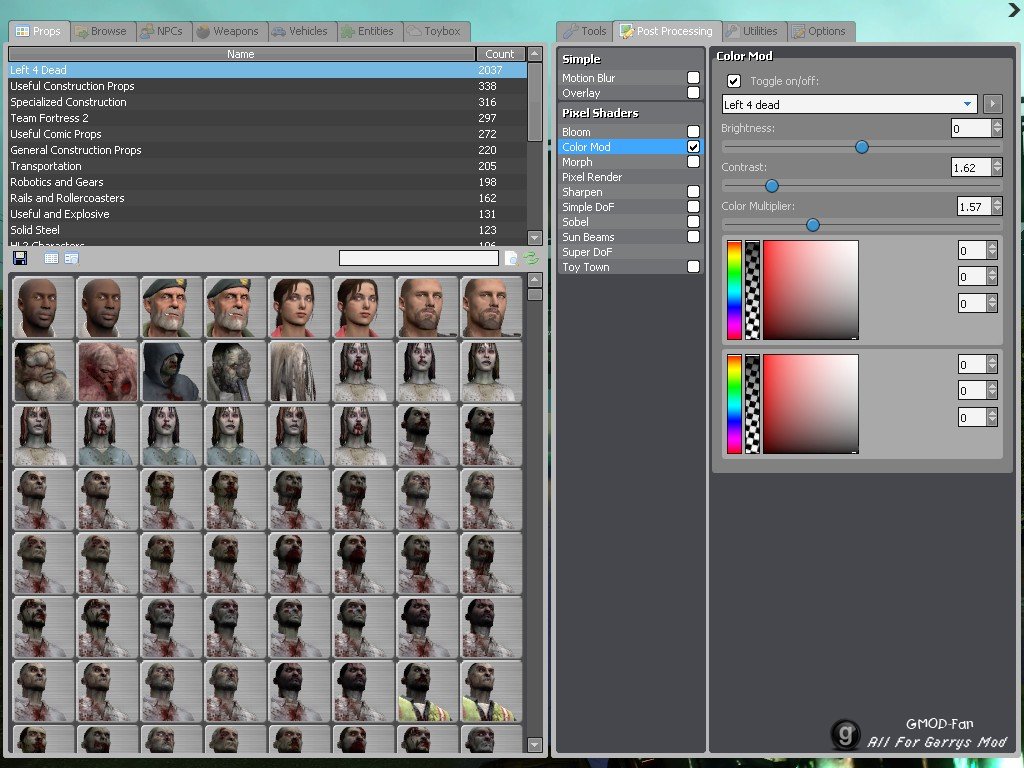This screenshot has height=768, width=1024.
Task: Click the rainbow hue bar of the lower color picker
Action: pos(735,404)
